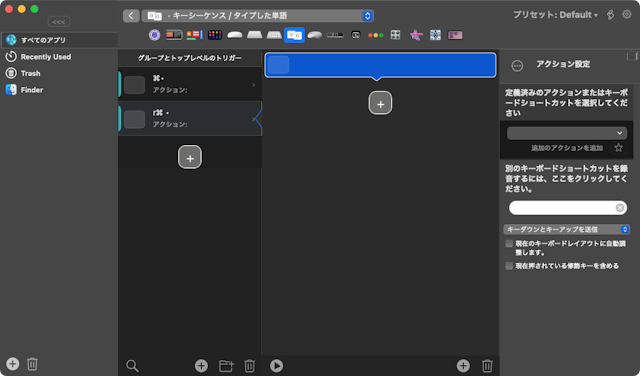The width and height of the screenshot is (640, 376).
Task: Enable 現在のキーボードレイアウトに自動調整します checkbox
Action: [x=509, y=244]
